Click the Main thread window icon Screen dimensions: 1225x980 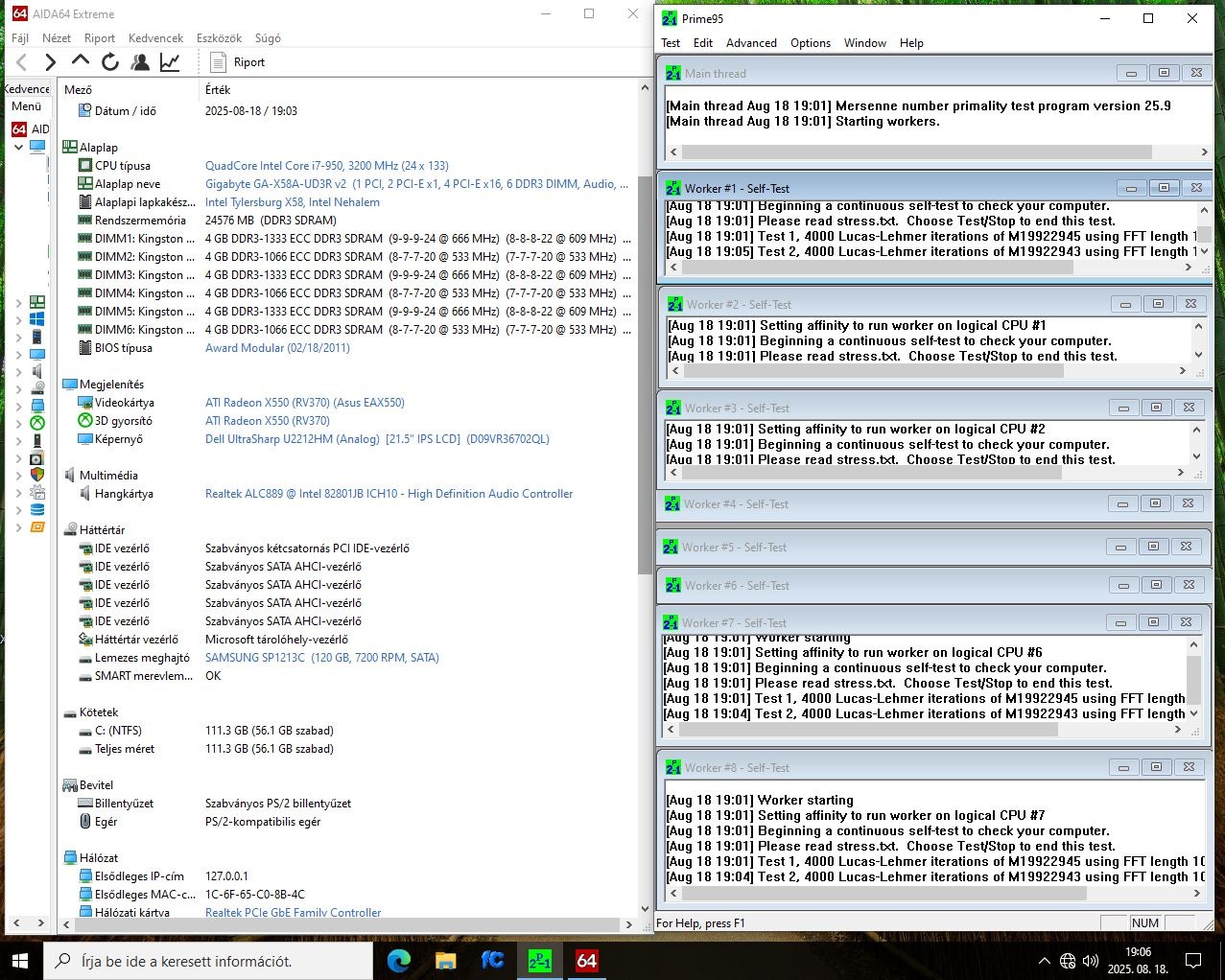(x=673, y=74)
